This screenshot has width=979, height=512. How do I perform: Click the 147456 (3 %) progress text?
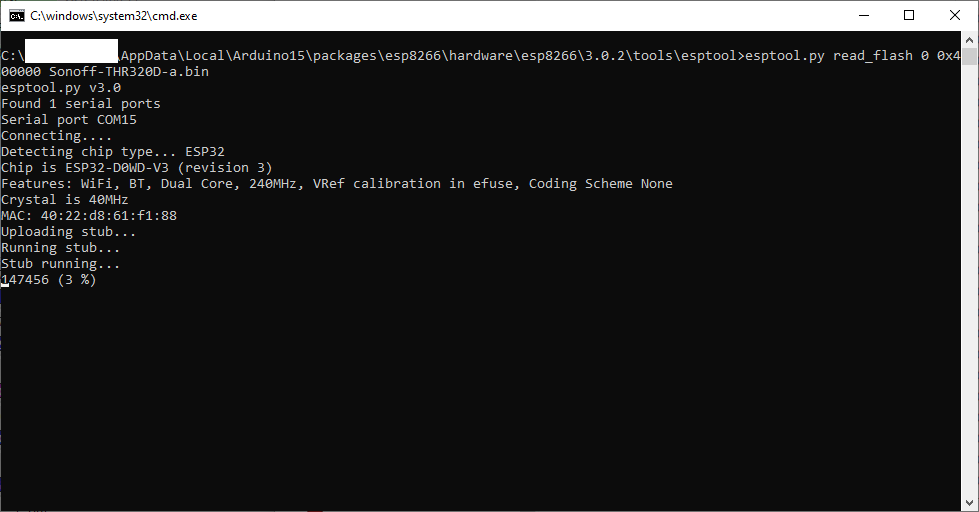click(49, 280)
